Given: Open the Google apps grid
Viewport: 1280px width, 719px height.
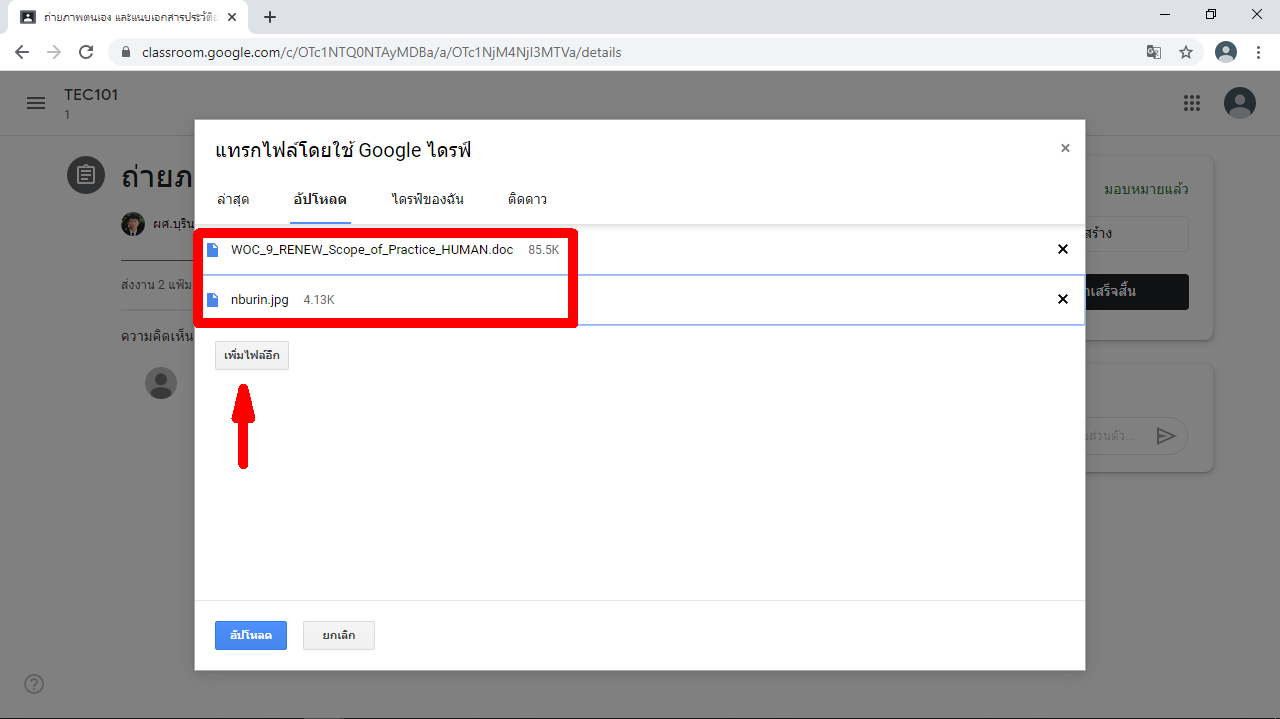Looking at the screenshot, I should 1191,103.
